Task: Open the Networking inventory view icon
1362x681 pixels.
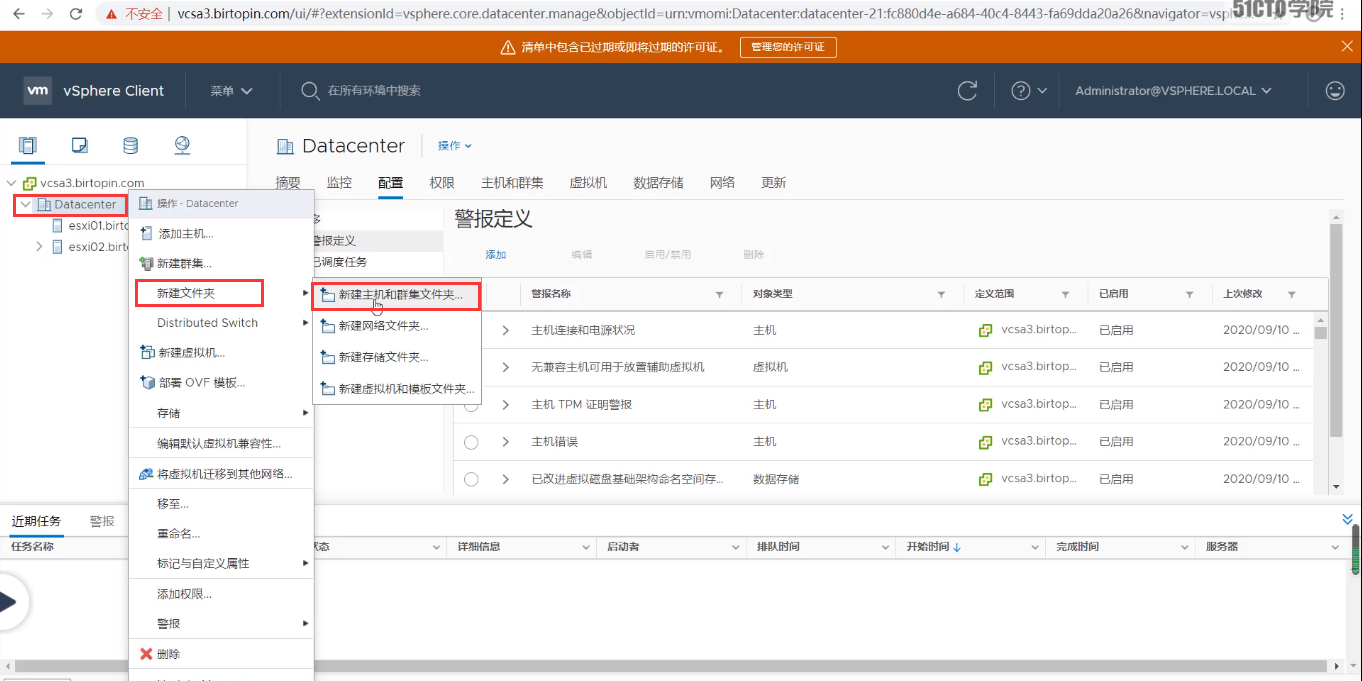Action: (182, 146)
